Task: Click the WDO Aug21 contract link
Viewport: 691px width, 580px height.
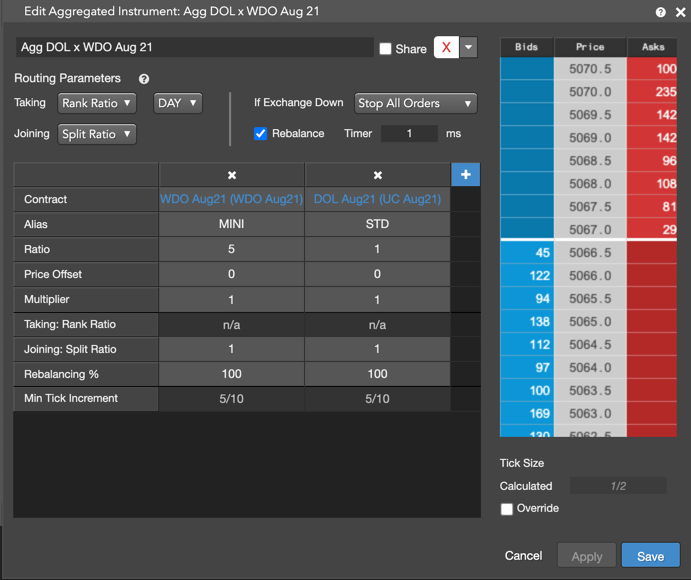Action: 231,199
